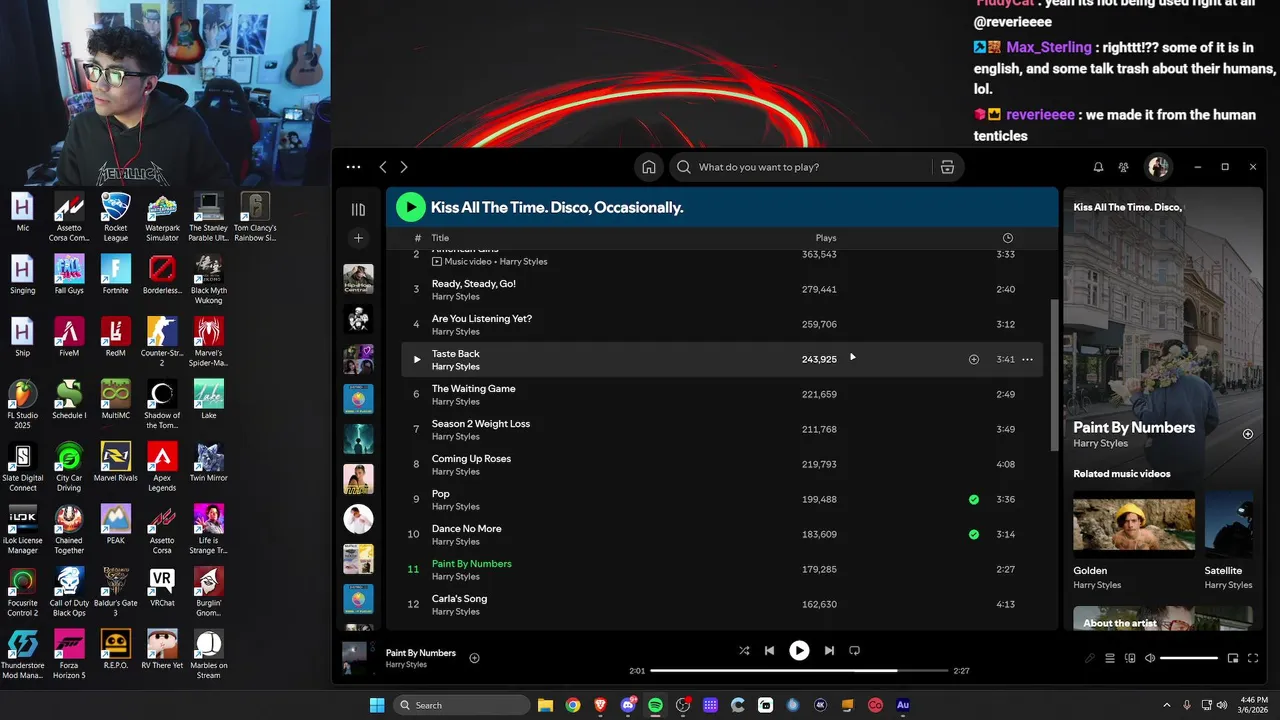Remove Pop from Liked Songs checkmark
Screen dimensions: 1280x720
[974, 499]
